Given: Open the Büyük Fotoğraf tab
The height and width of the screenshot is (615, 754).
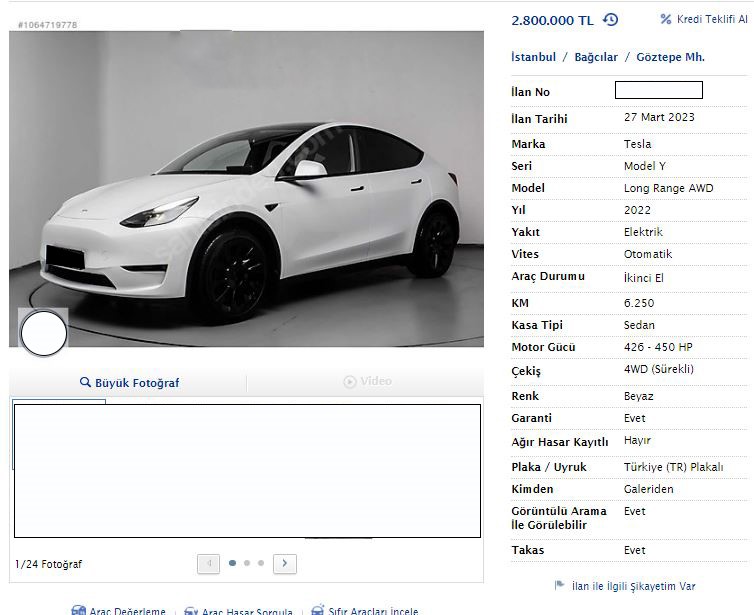Looking at the screenshot, I should pyautogui.click(x=137, y=383).
